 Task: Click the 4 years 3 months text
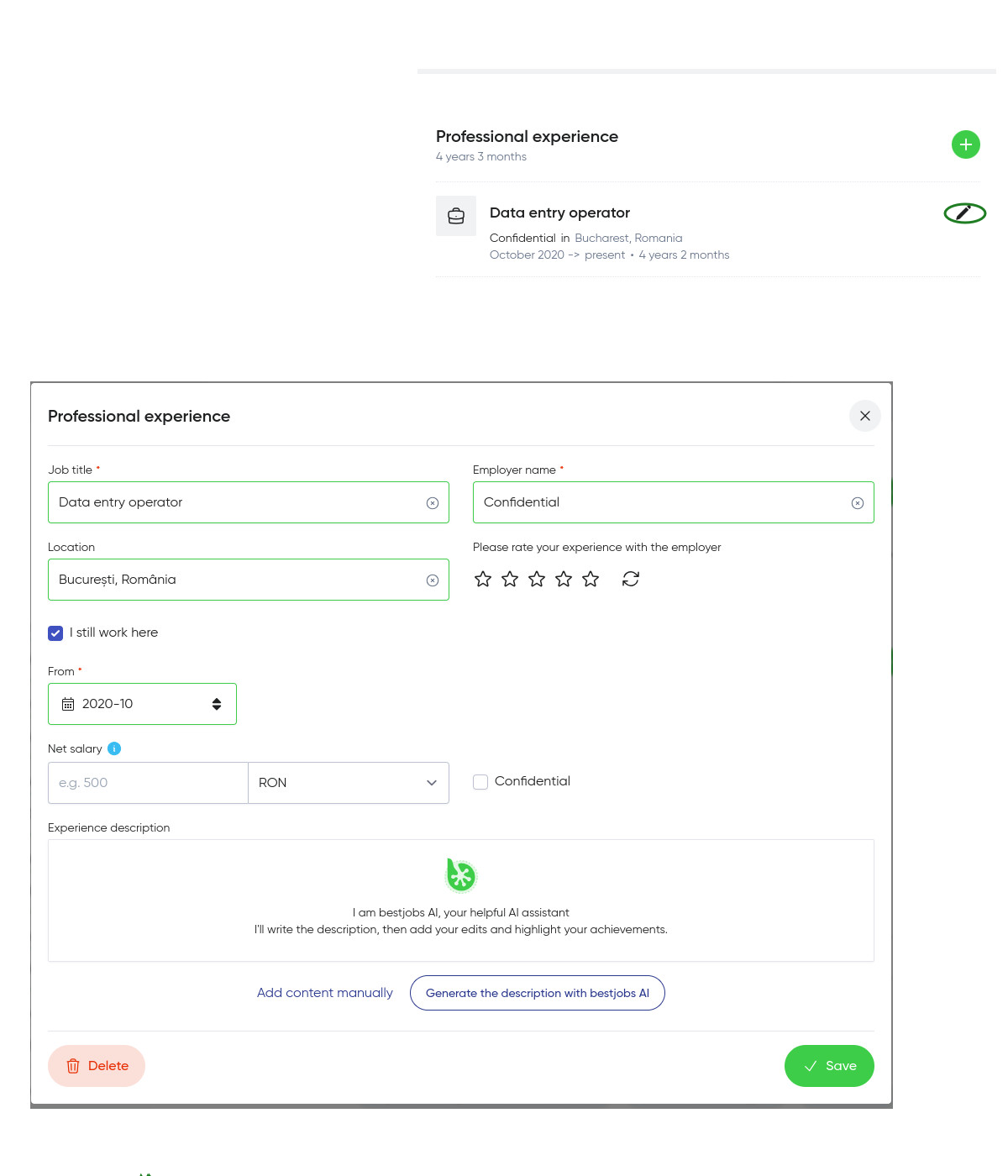[481, 157]
